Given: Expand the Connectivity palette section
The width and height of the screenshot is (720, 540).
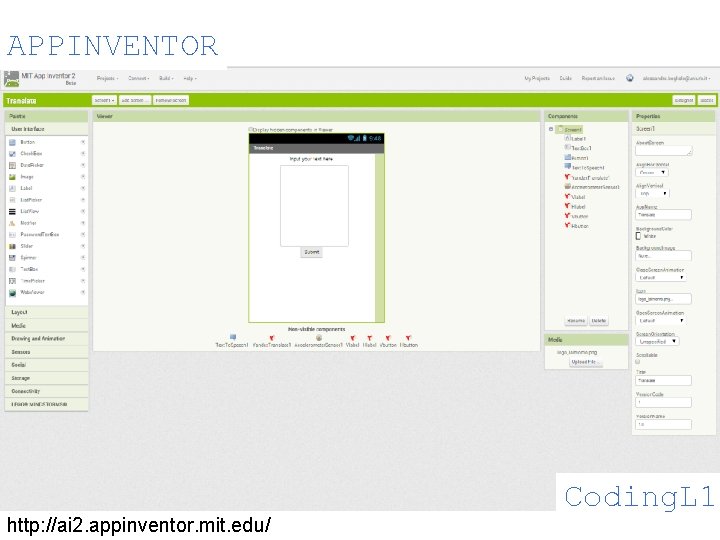Looking at the screenshot, I should pyautogui.click(x=46, y=391).
